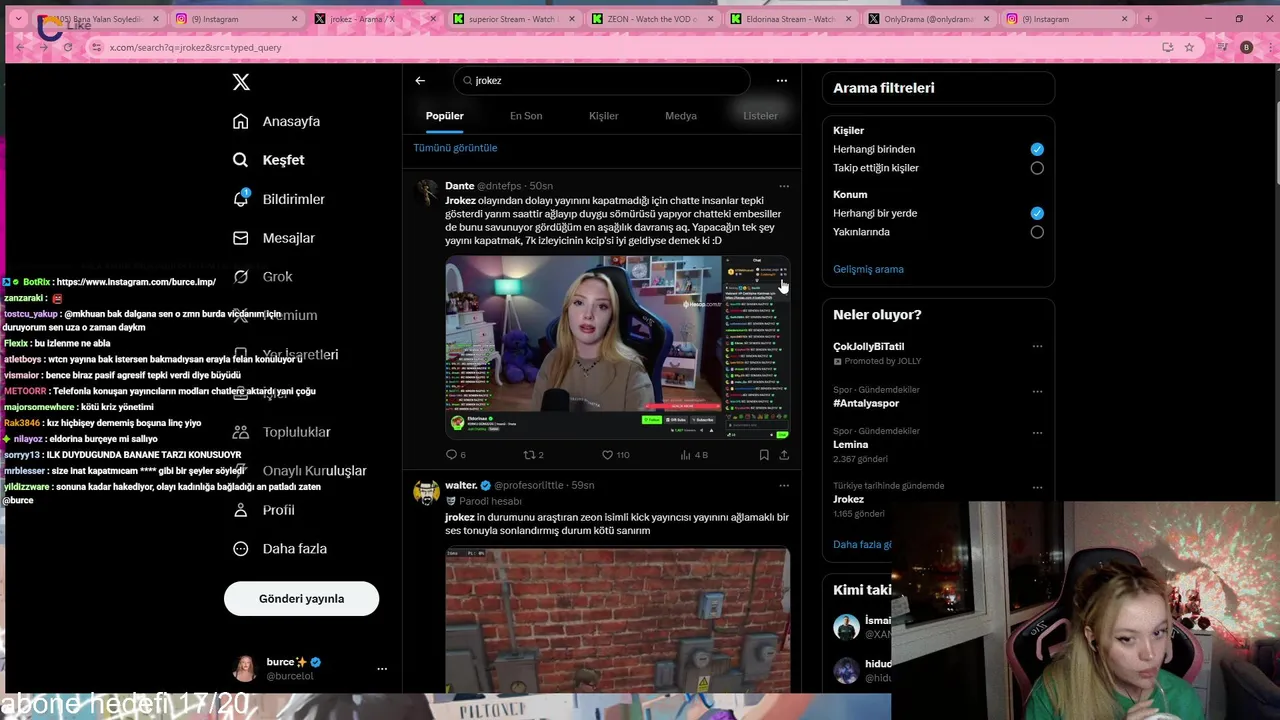Open Dante profile avatar

tap(427, 193)
